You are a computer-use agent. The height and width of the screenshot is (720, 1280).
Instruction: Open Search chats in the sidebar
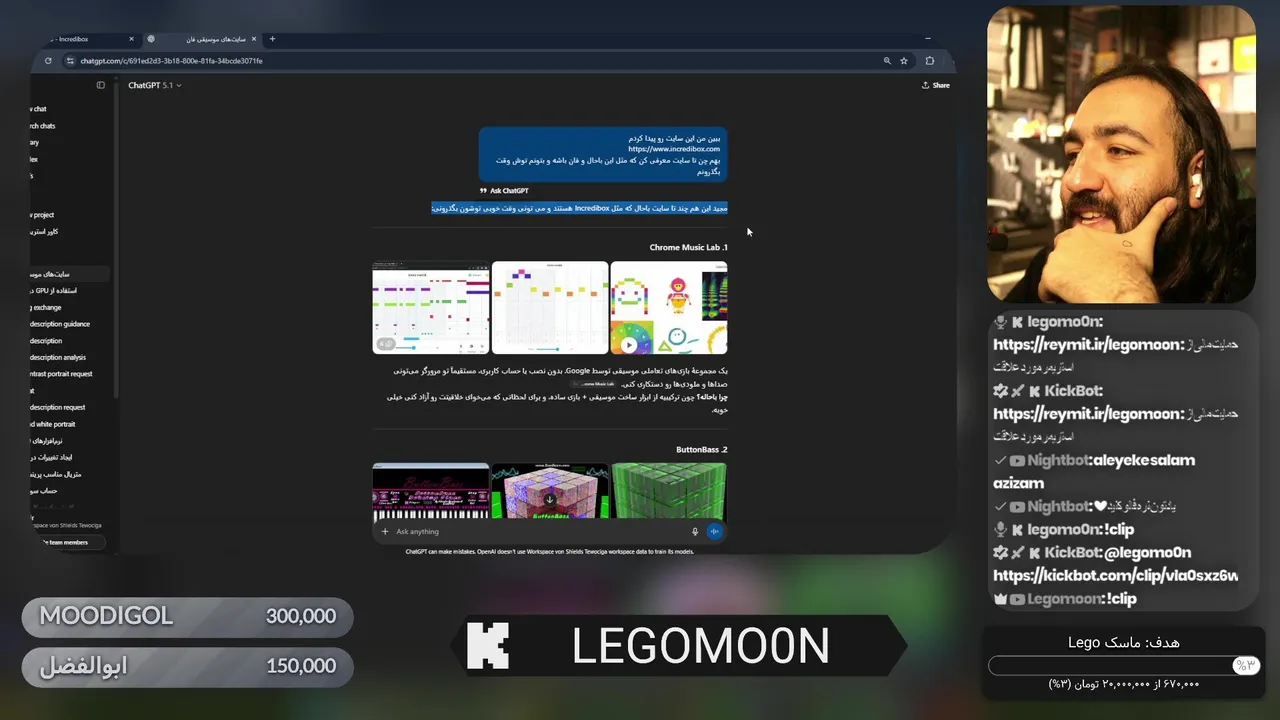[42, 126]
